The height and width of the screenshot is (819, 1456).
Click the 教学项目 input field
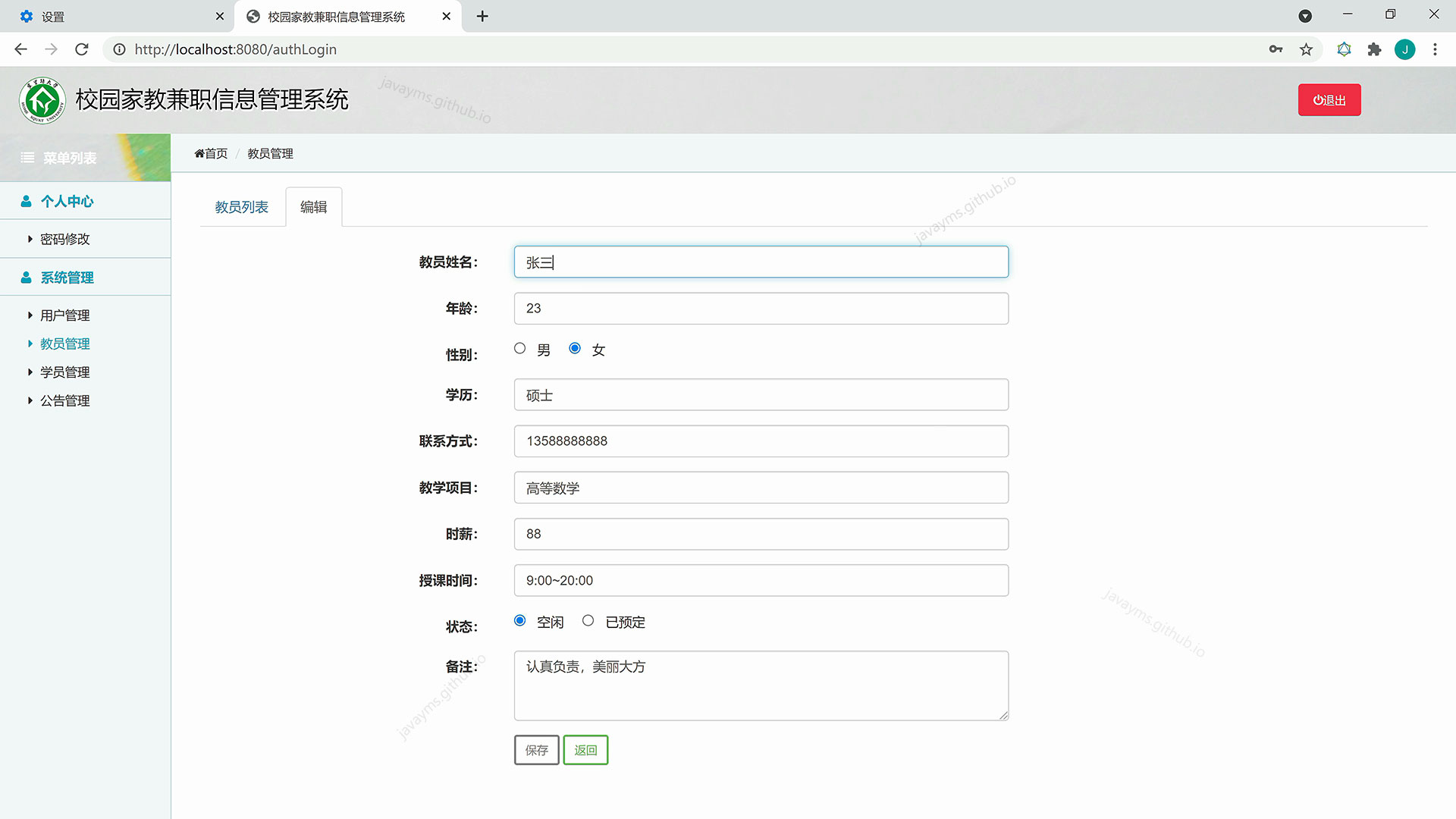click(761, 488)
